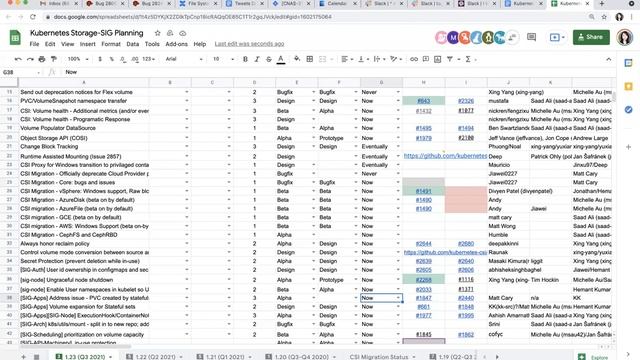Click the Create a filter icon
Viewport: 640px width, 360px height.
click(450, 59)
